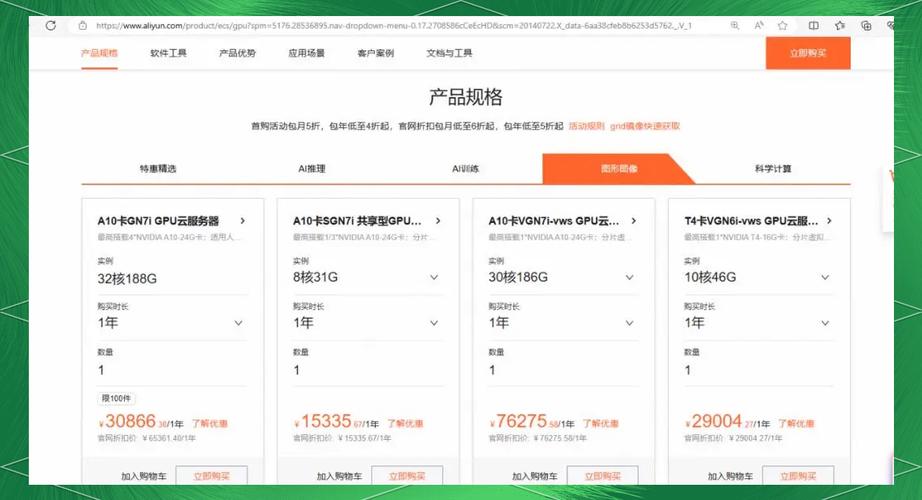The width and height of the screenshot is (922, 500).
Task: Click 了解优惠 next to ¥76275 price
Action: [600, 424]
